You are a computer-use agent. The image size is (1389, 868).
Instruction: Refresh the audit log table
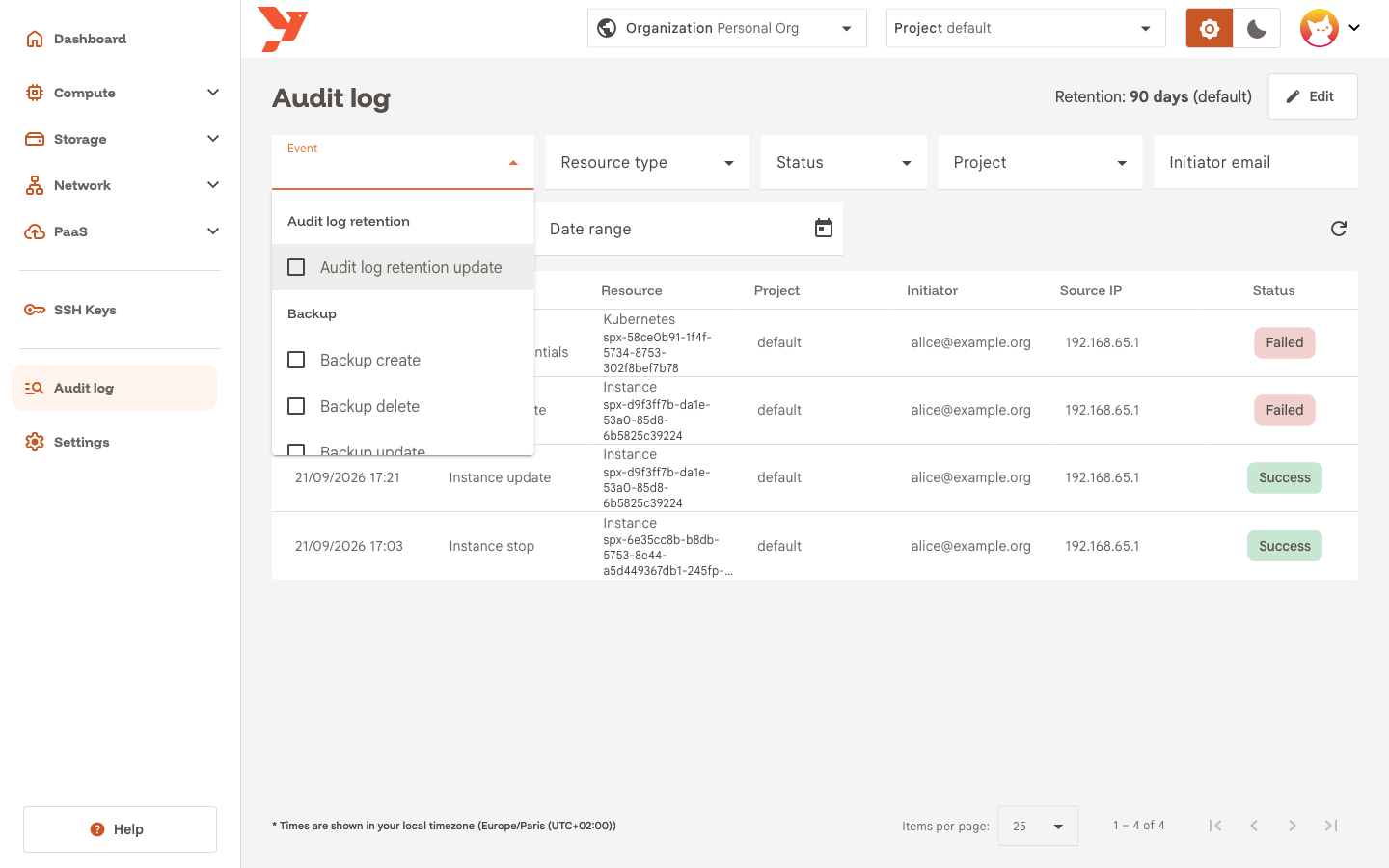[x=1338, y=229]
